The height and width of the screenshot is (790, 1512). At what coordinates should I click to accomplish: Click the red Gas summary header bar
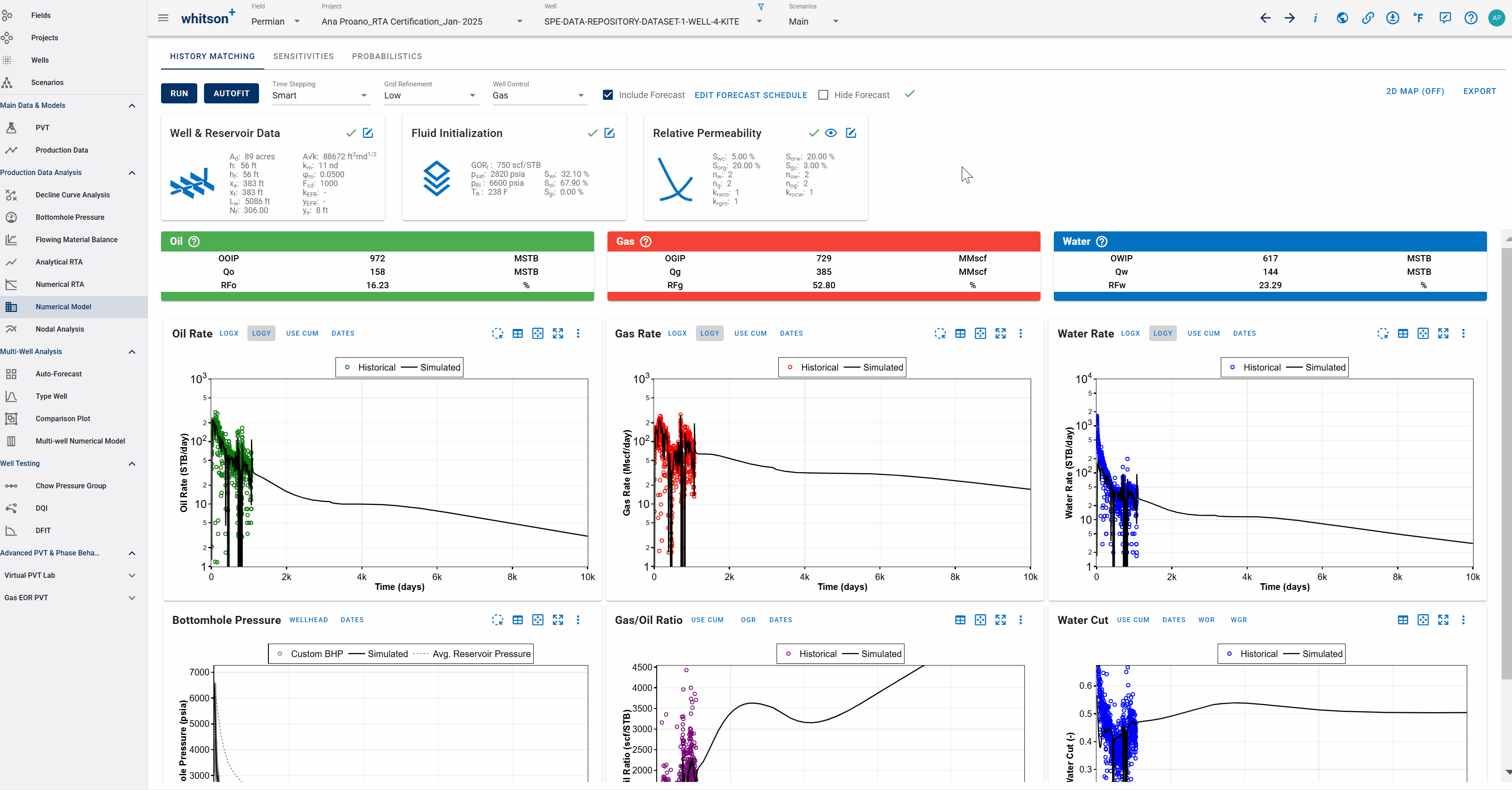click(824, 241)
